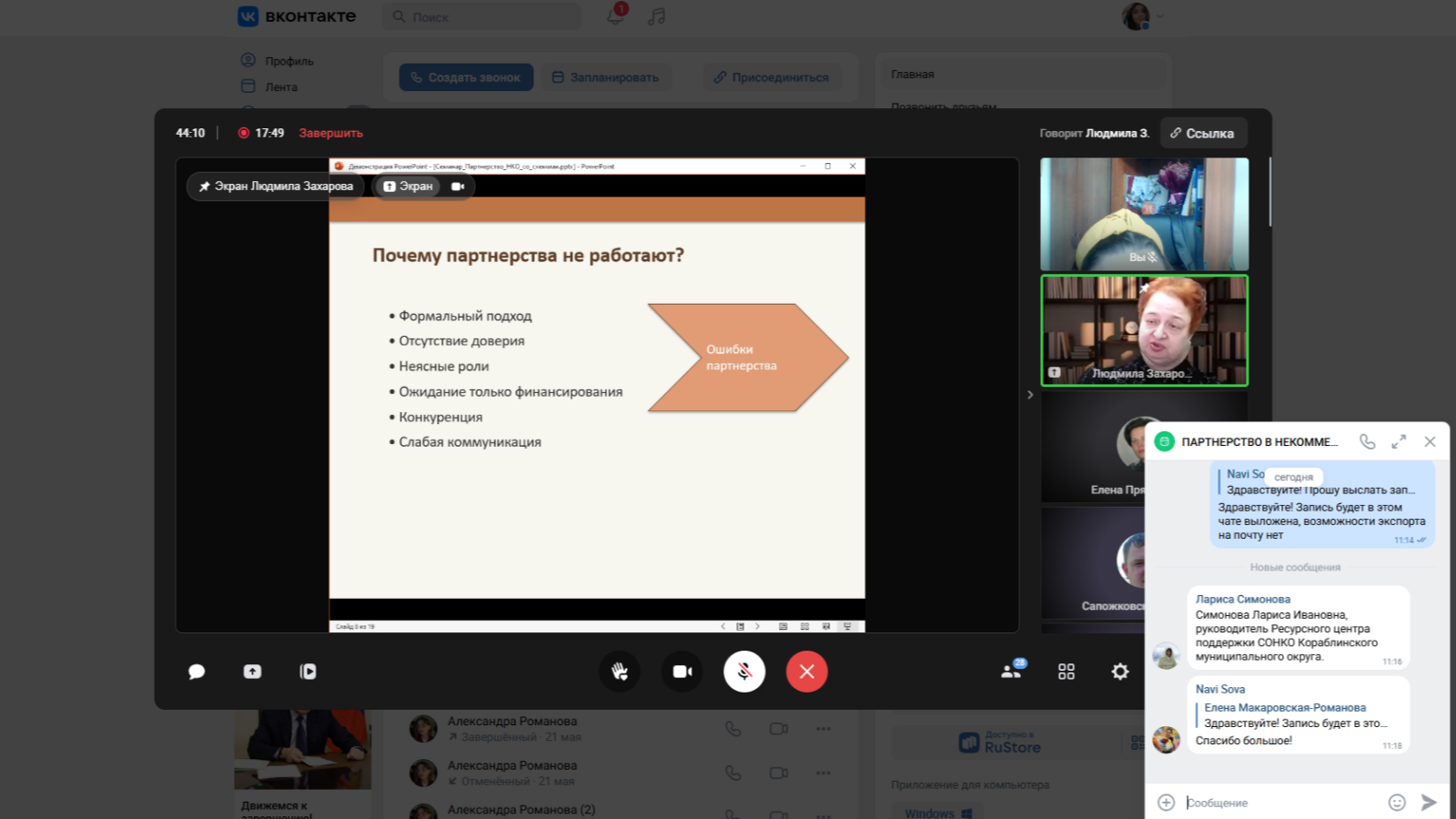Open the music note icon
The image size is (1456, 819).
[657, 16]
